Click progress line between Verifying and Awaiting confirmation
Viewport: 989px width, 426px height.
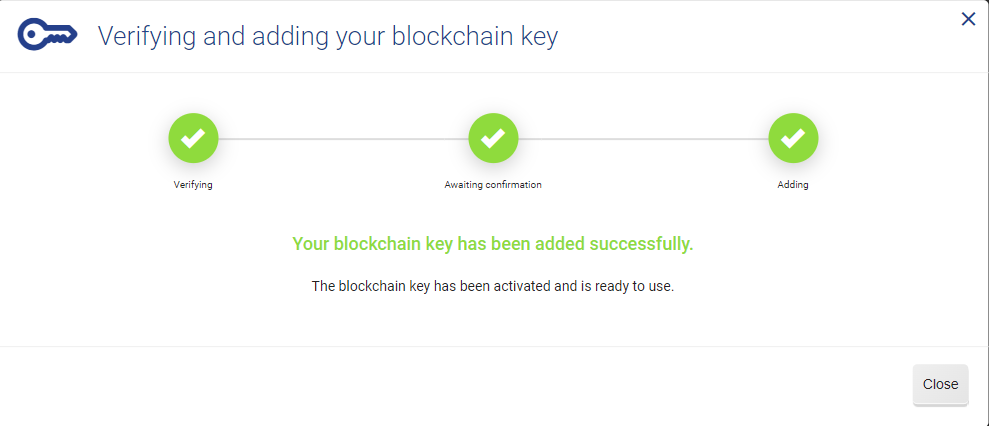click(x=343, y=138)
